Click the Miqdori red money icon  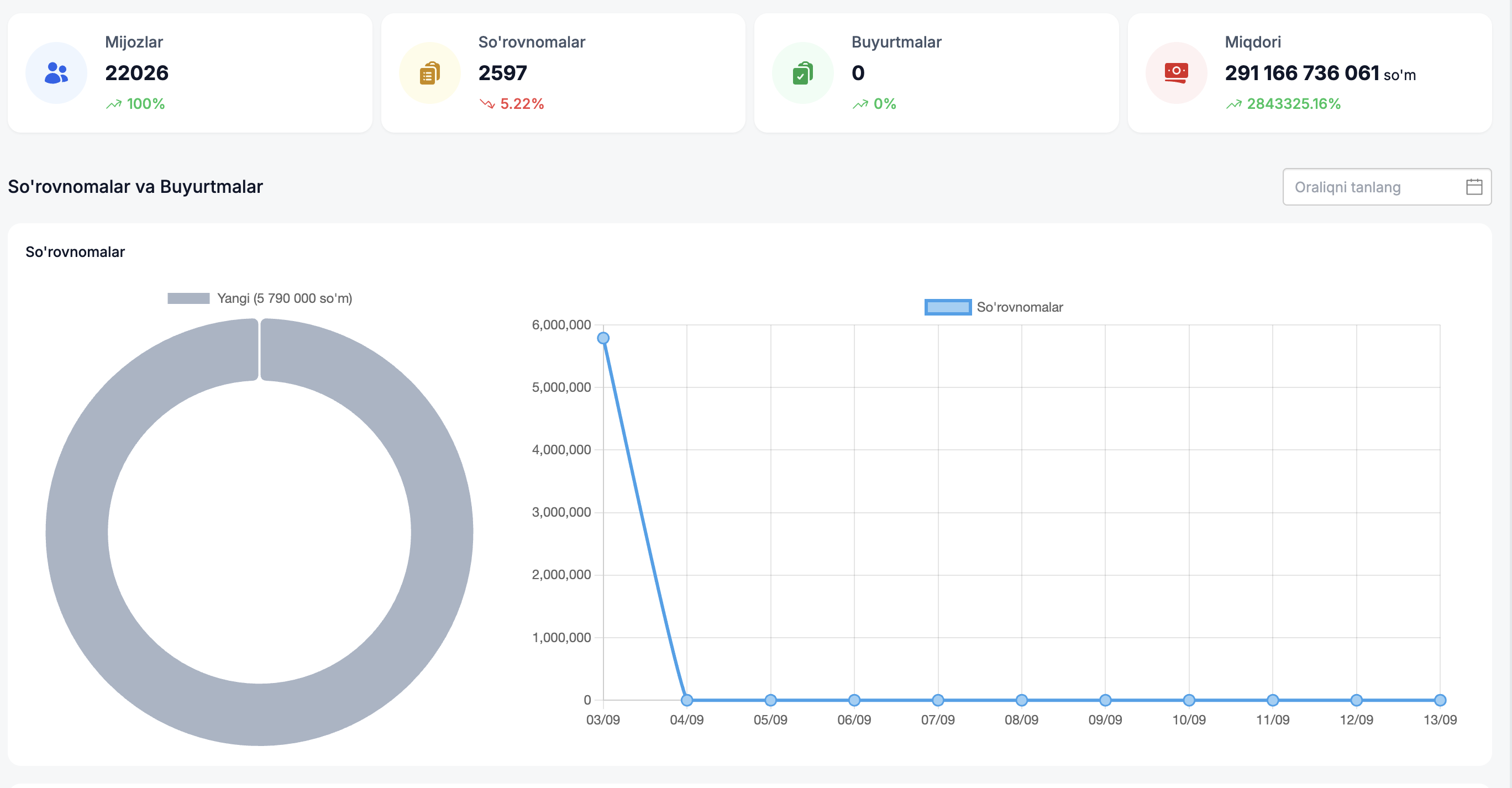(1175, 73)
